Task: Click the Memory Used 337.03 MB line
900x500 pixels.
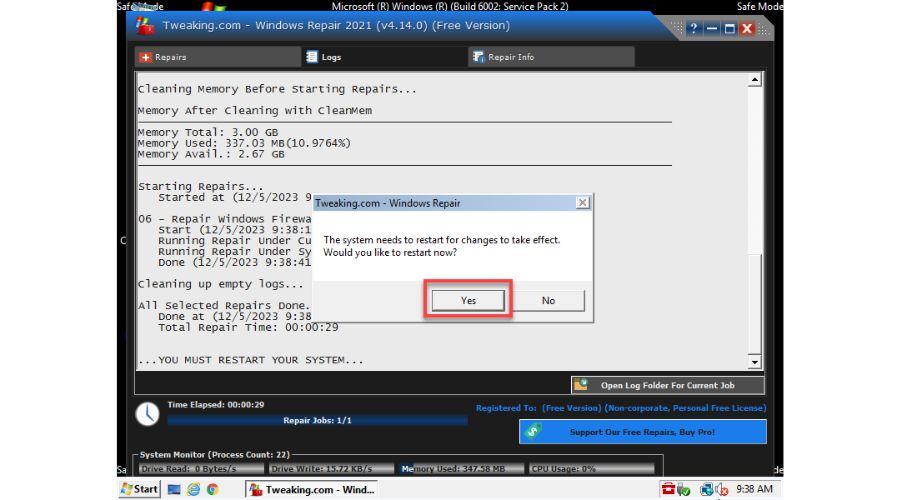Action: click(x=244, y=143)
